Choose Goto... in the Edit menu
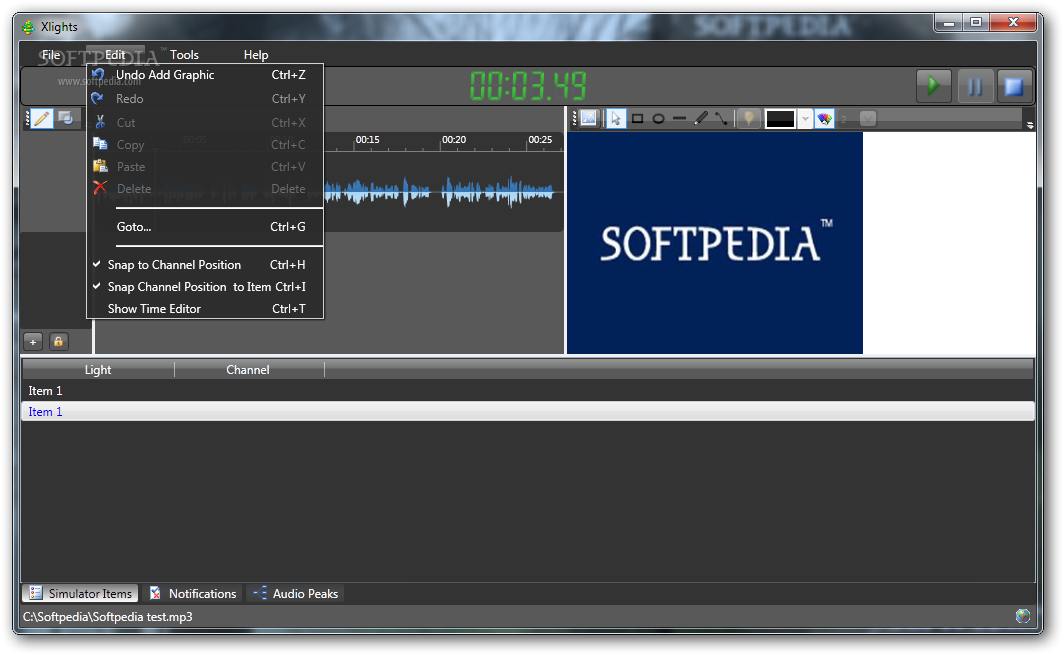This screenshot has width=1064, height=655. (205, 227)
